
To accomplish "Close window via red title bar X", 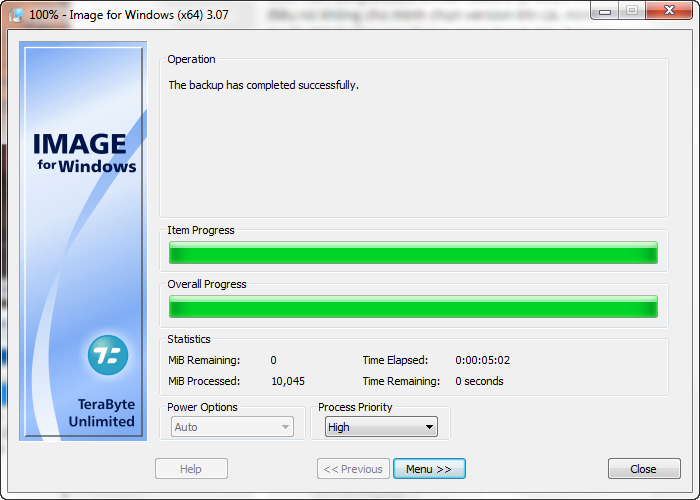I will [669, 11].
